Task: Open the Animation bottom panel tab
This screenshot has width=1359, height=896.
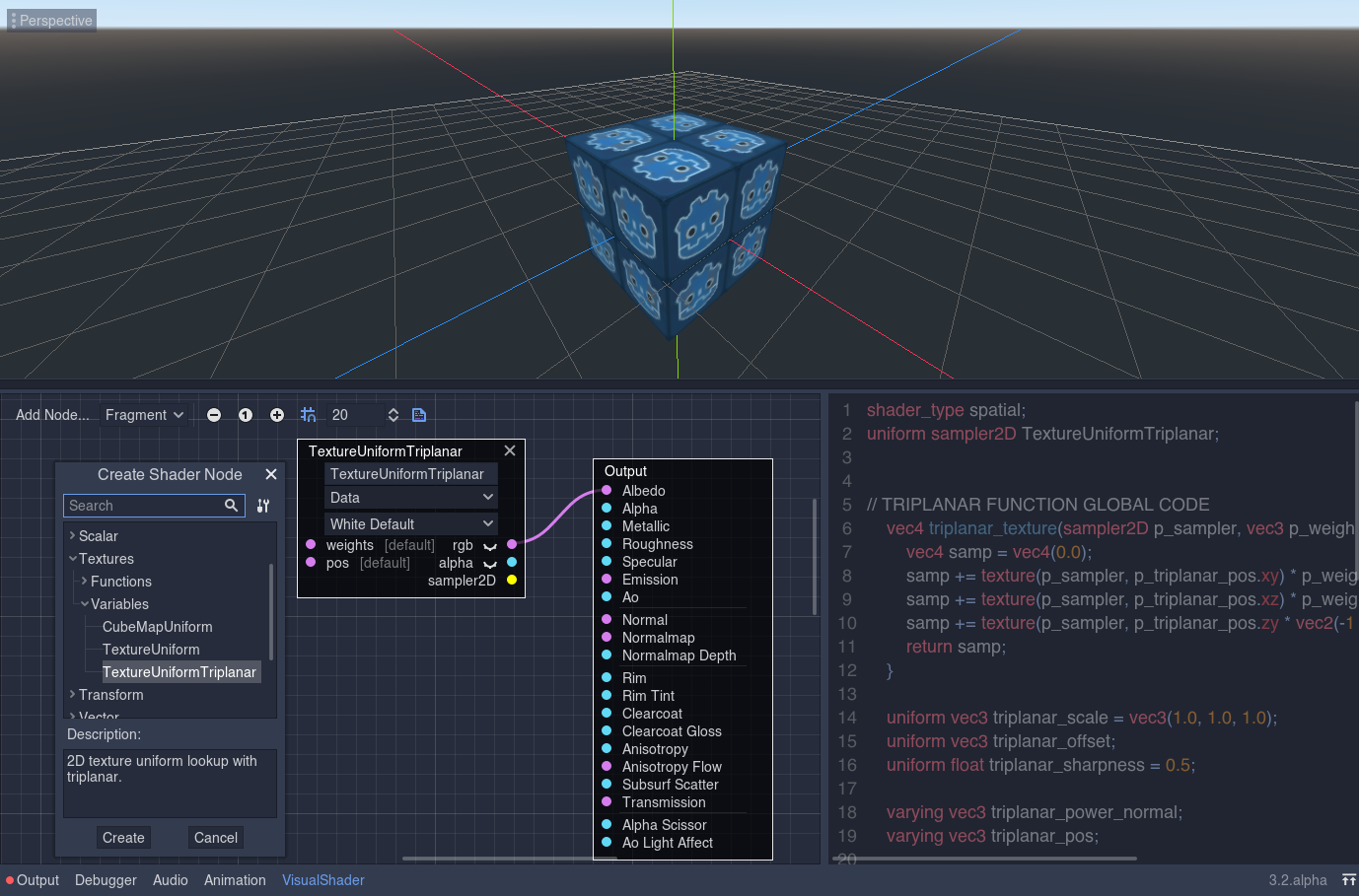Action: pyautogui.click(x=235, y=880)
